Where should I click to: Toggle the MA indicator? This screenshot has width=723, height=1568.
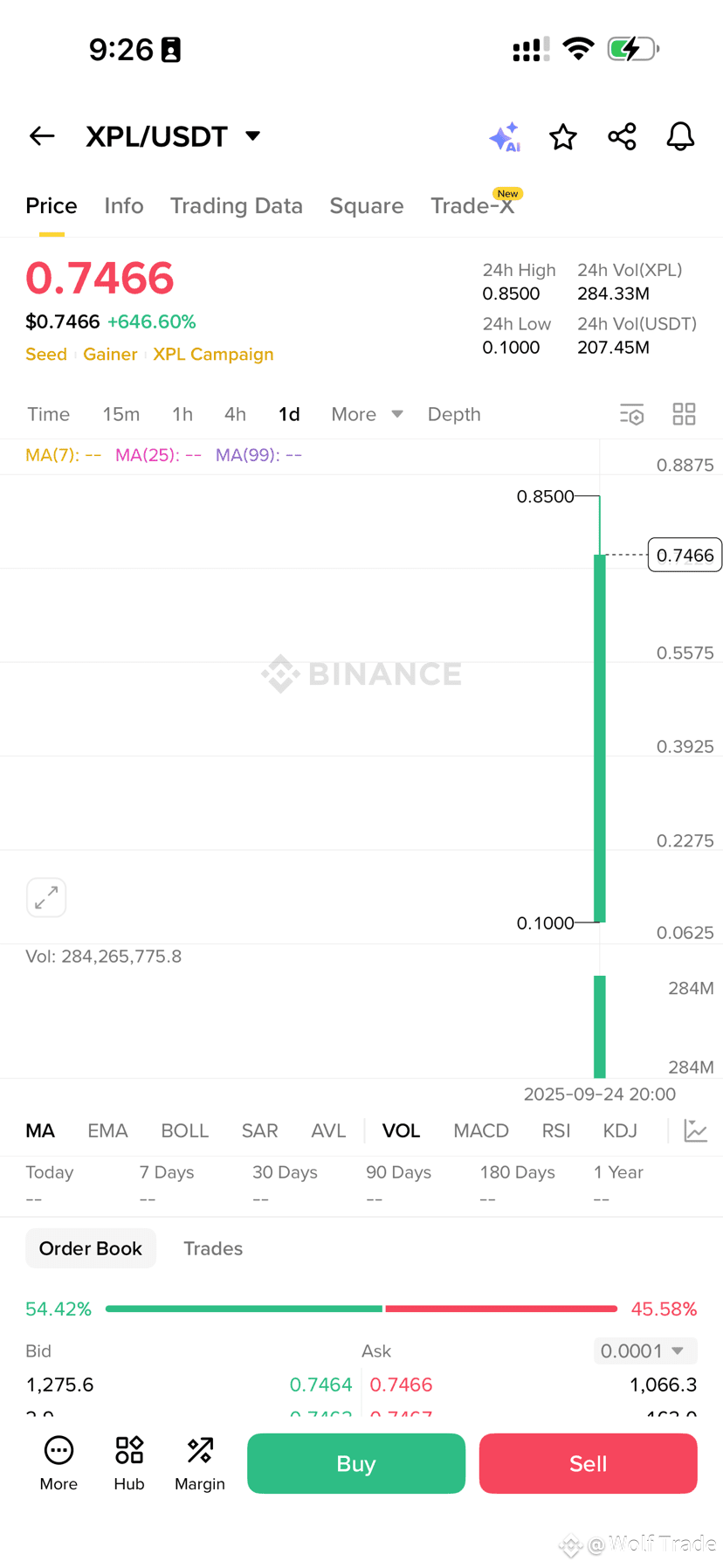[x=40, y=1130]
